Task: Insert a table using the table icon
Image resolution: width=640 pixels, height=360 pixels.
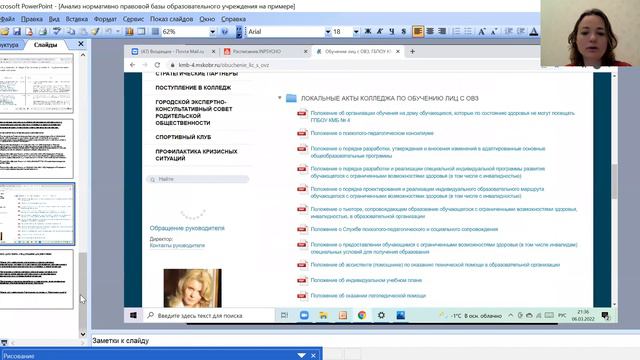Action: pyautogui.click(x=141, y=31)
